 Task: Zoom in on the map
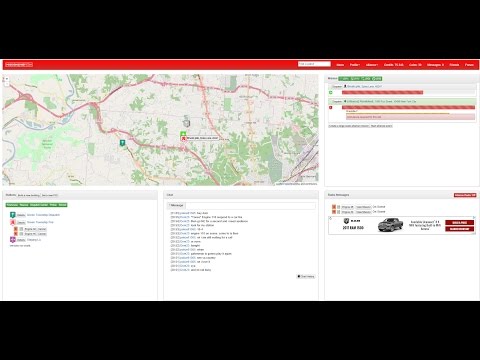(7, 79)
